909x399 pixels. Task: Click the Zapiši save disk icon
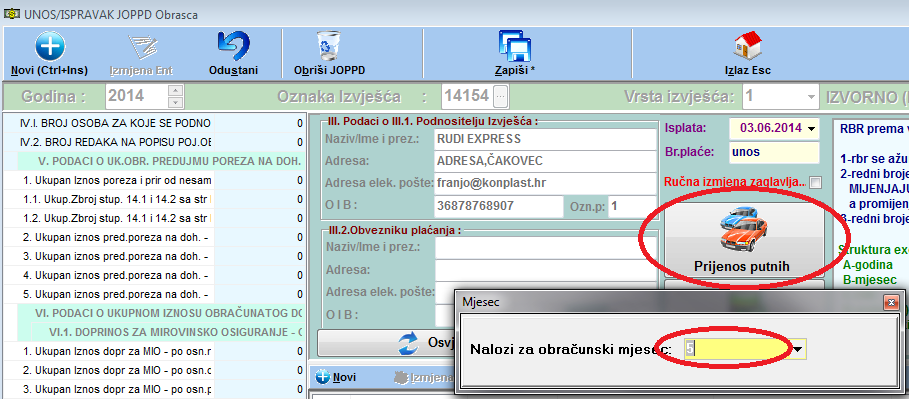tap(515, 46)
